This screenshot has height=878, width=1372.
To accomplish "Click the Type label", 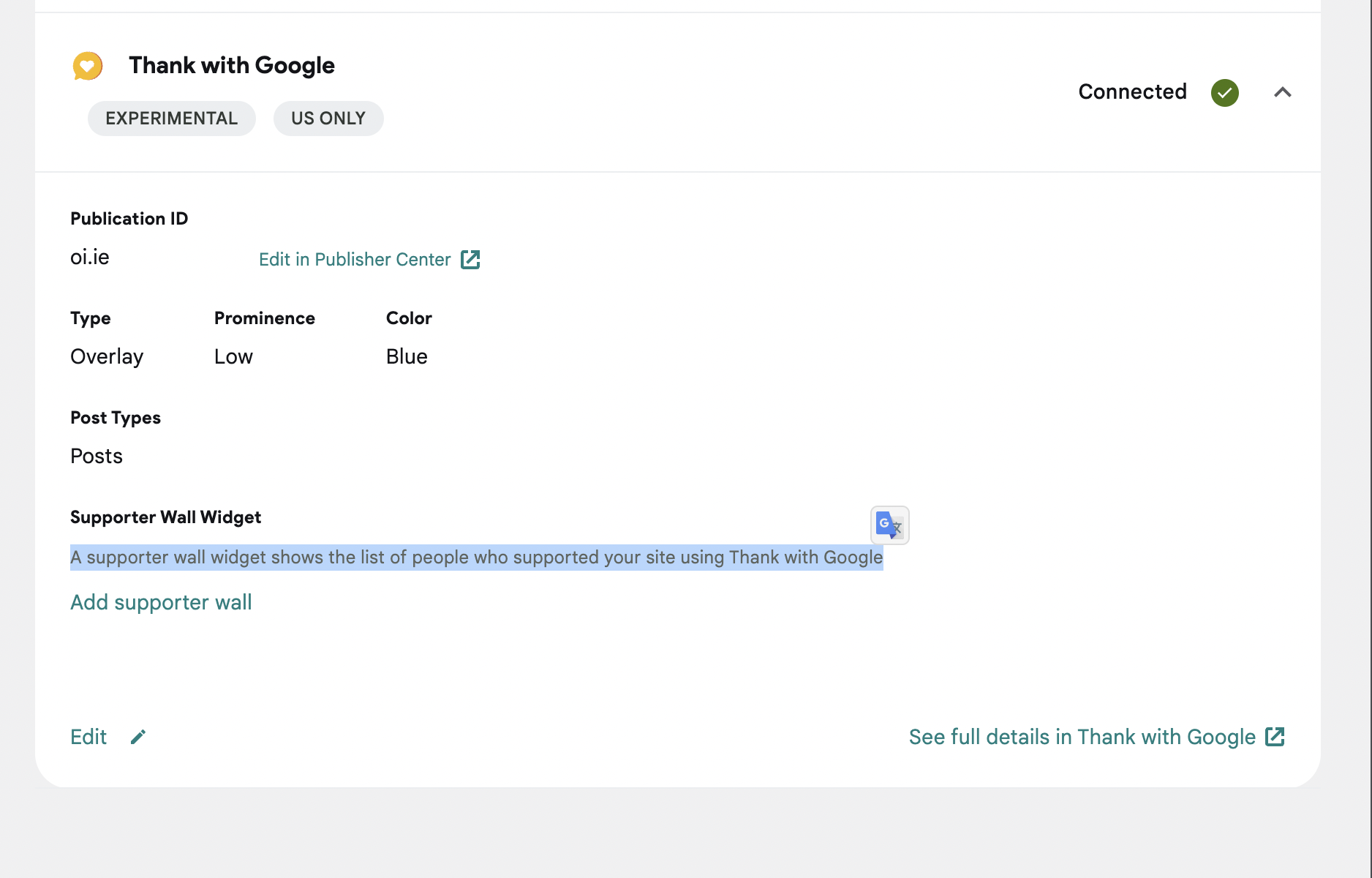I will [91, 318].
